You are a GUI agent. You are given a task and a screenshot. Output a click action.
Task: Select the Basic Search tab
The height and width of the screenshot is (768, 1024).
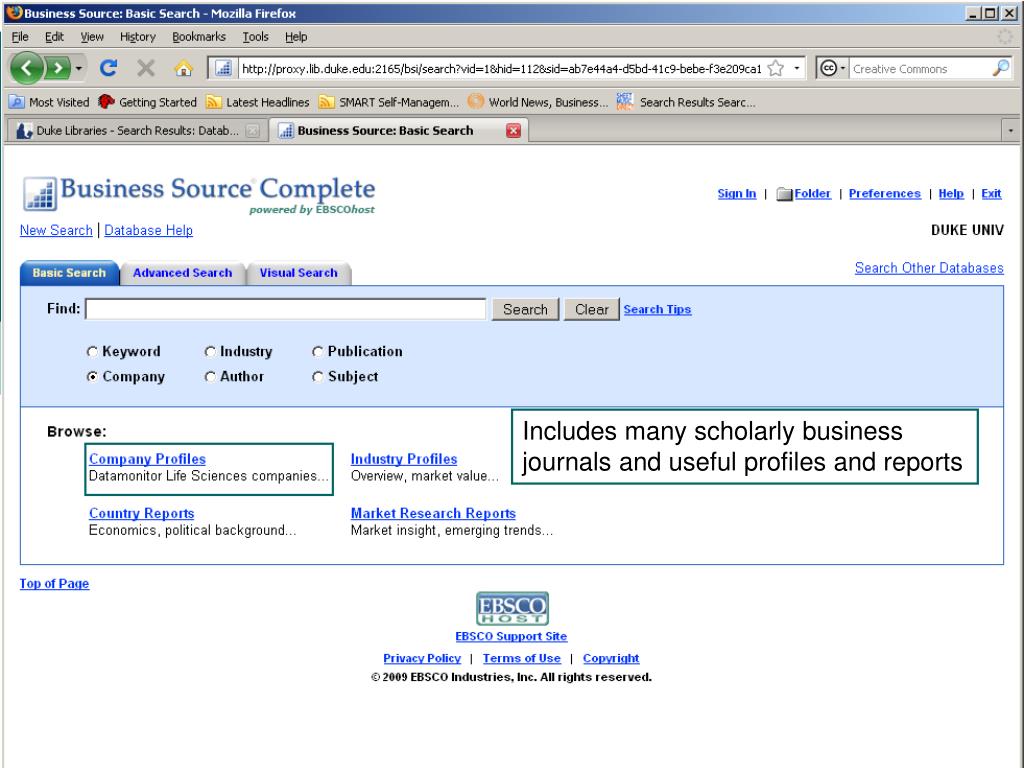click(69, 273)
